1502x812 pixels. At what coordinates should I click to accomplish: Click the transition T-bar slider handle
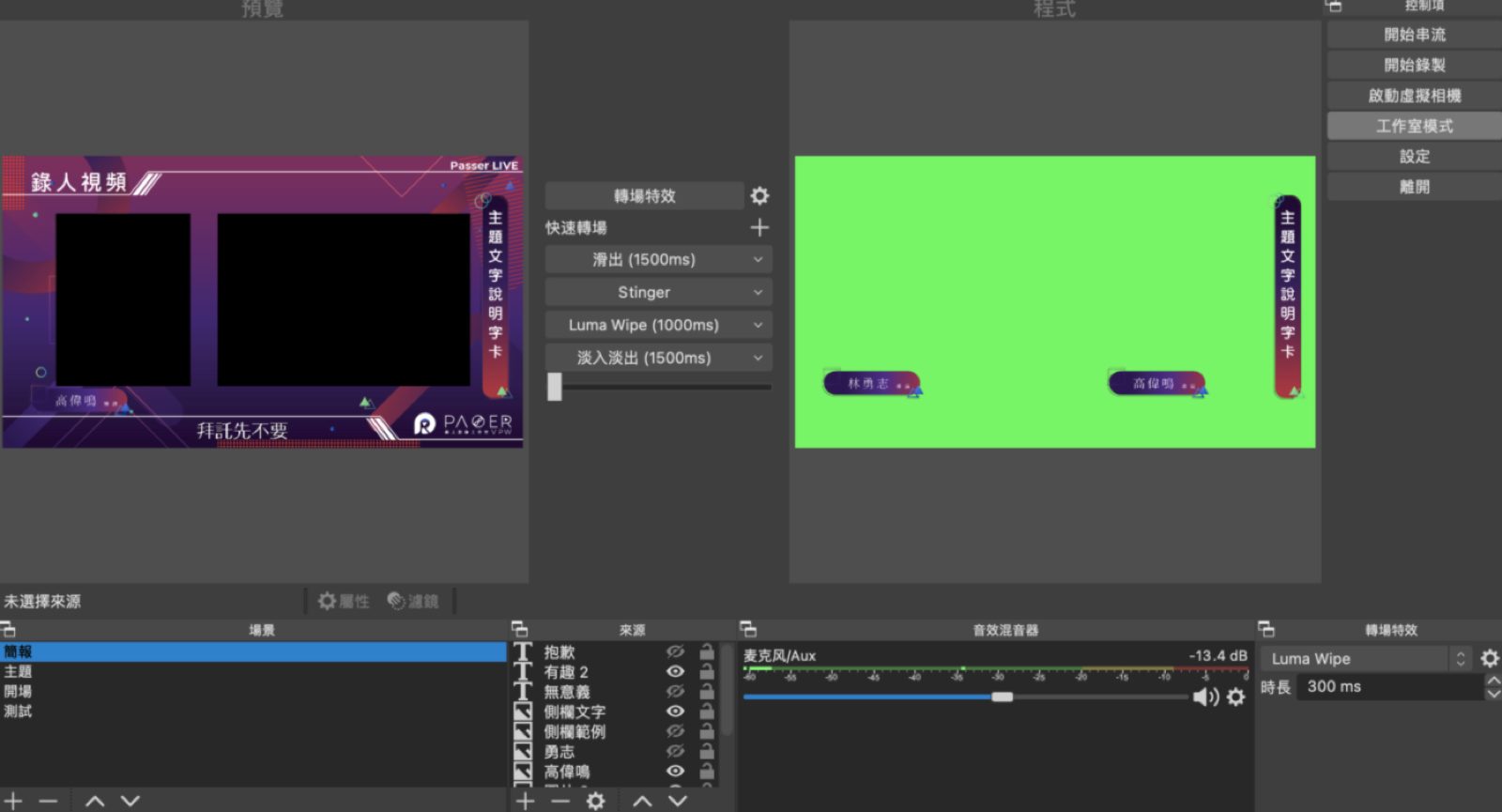(555, 387)
